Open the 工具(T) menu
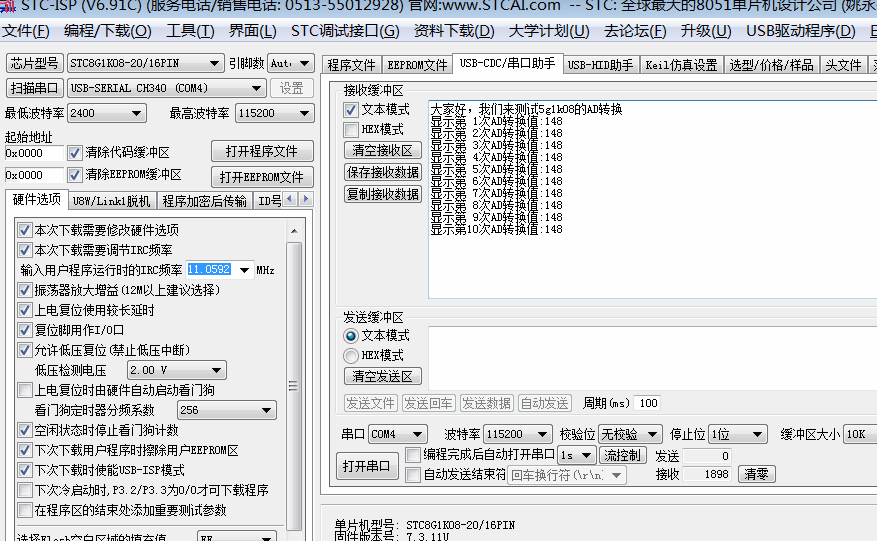This screenshot has height=541, width=877. click(x=190, y=31)
